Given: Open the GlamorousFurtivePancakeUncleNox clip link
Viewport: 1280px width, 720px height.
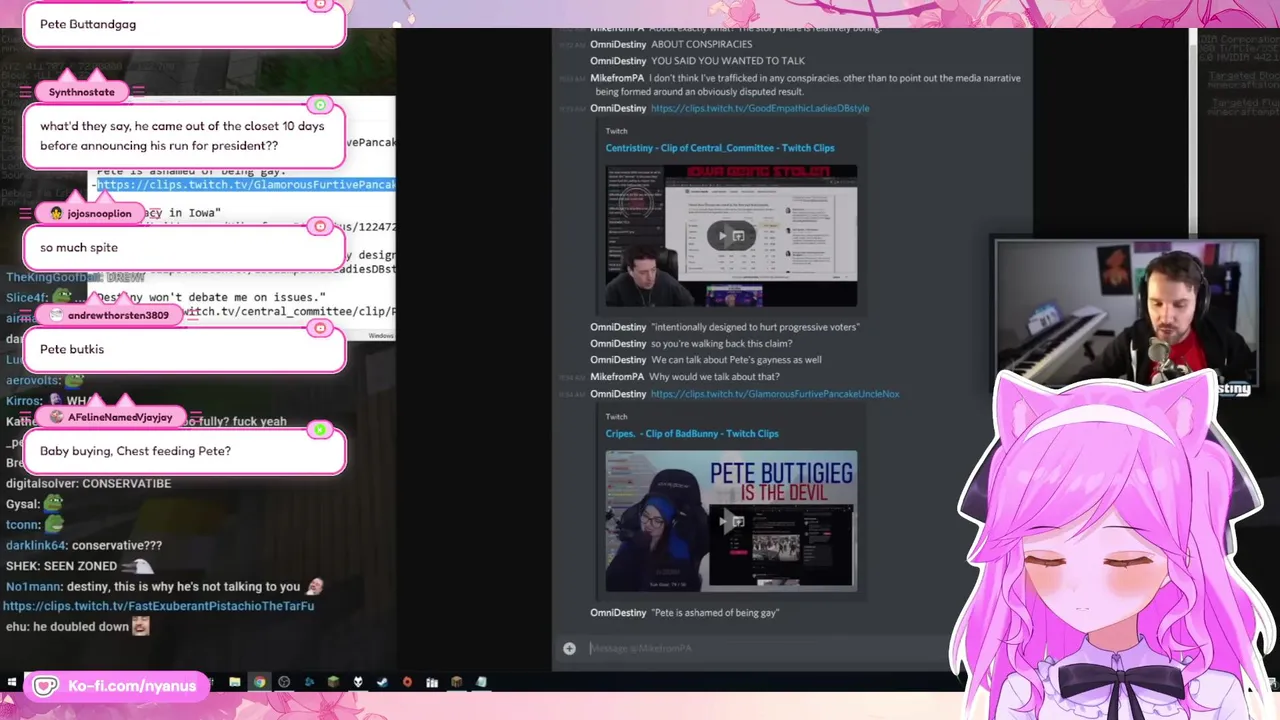Looking at the screenshot, I should [x=775, y=394].
